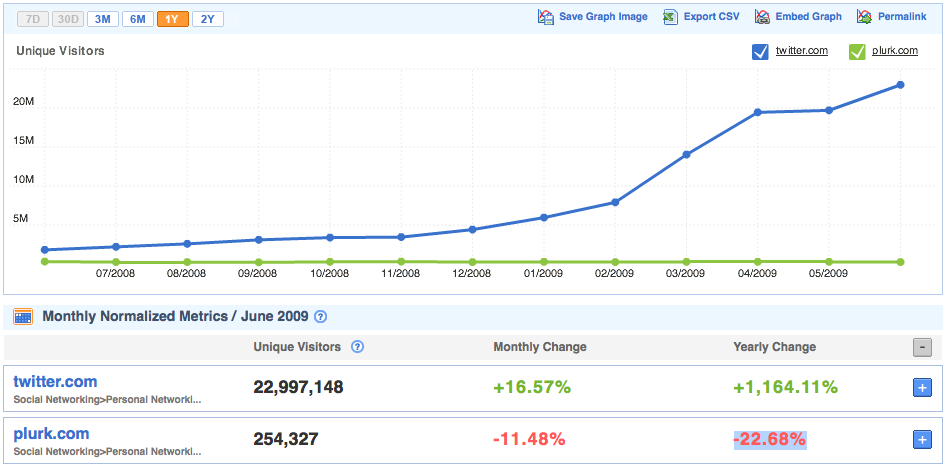Image resolution: width=946 pixels, height=466 pixels.
Task: Switch to the 6M time range
Action: point(138,19)
